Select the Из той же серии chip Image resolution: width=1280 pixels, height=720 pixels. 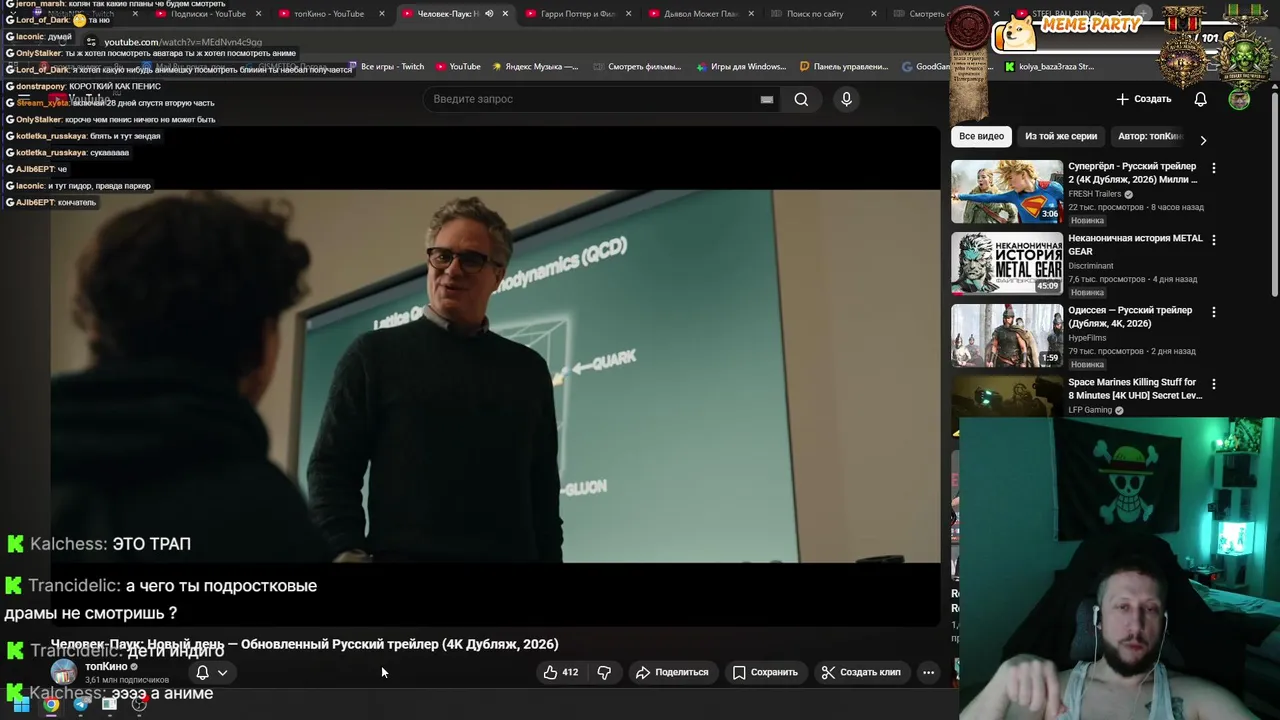coord(1061,136)
